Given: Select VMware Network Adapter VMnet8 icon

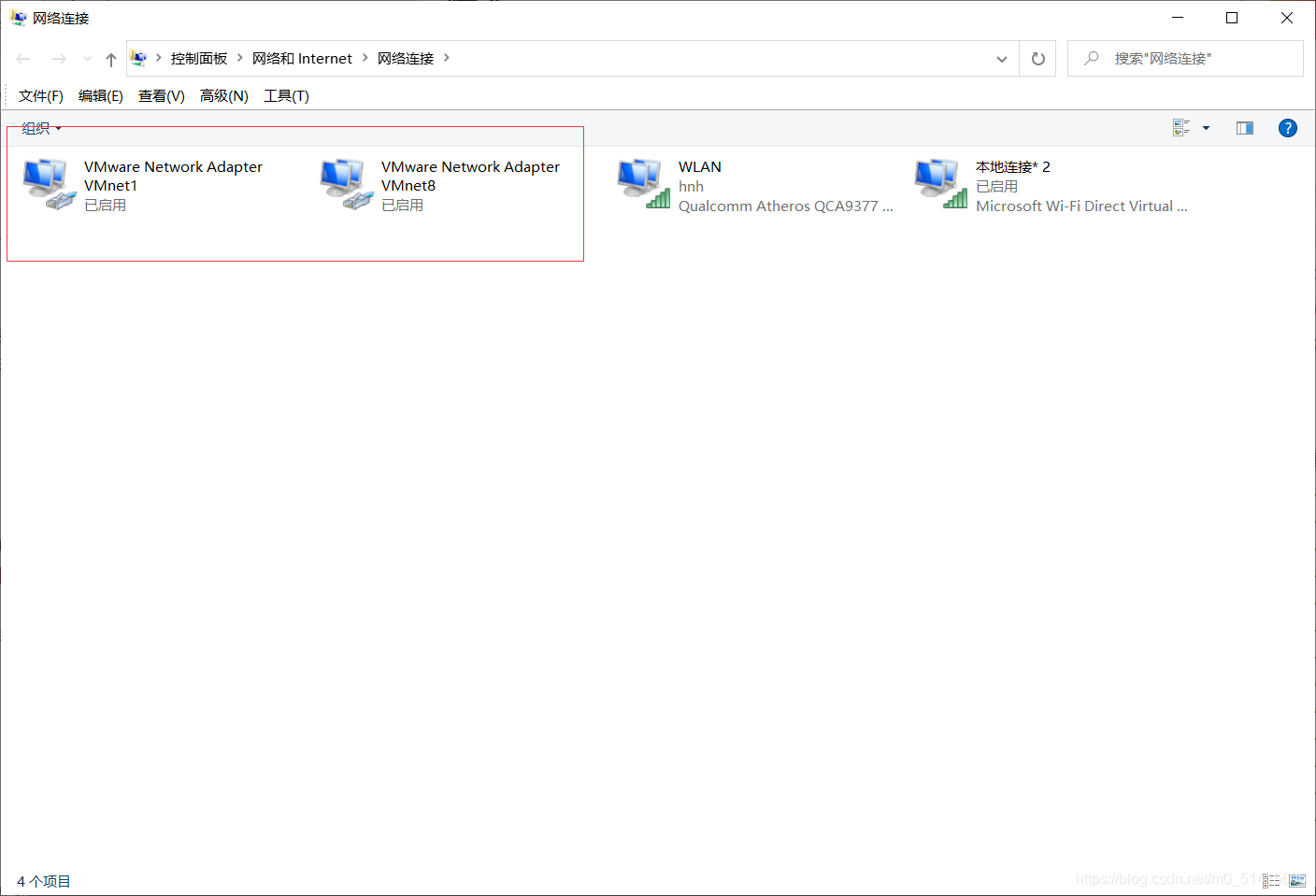Looking at the screenshot, I should [347, 184].
